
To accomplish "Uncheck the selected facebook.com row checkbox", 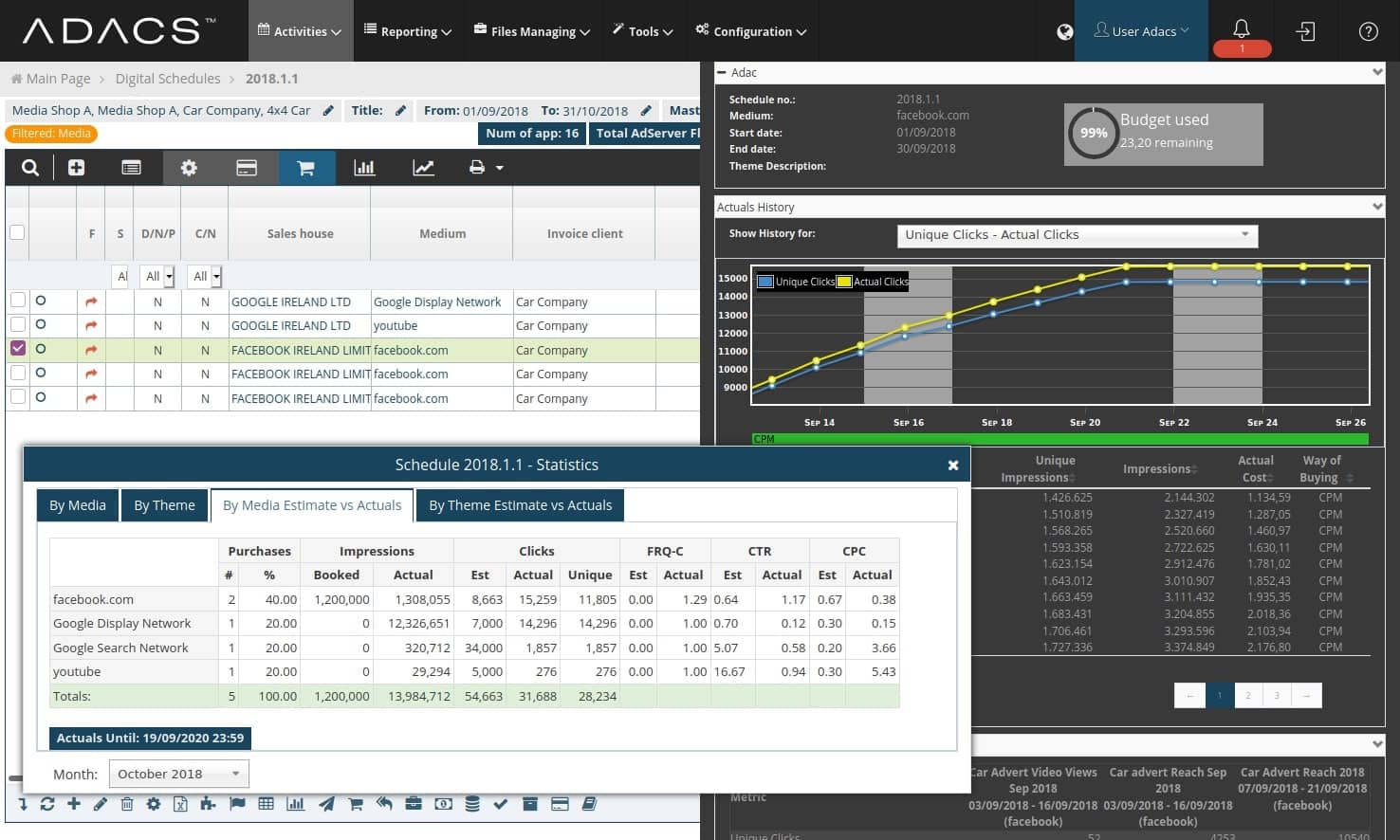I will (18, 349).
